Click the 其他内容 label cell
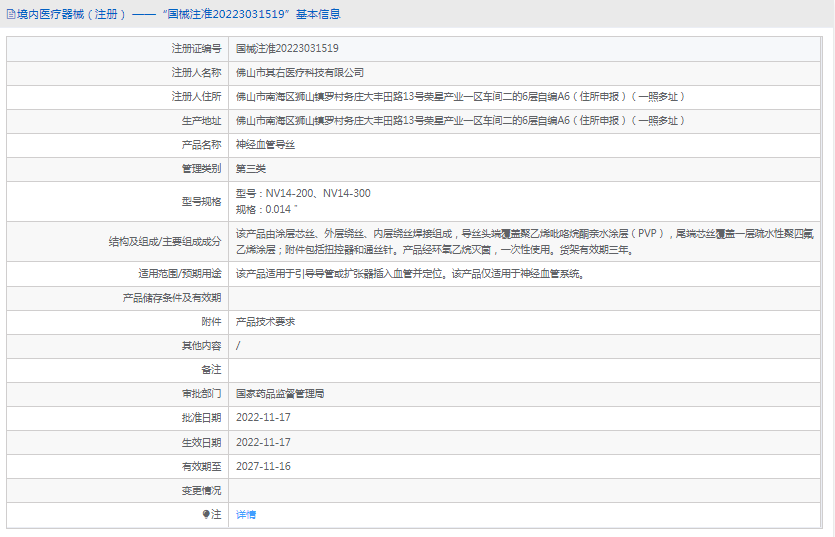835x537 pixels. [x=118, y=346]
